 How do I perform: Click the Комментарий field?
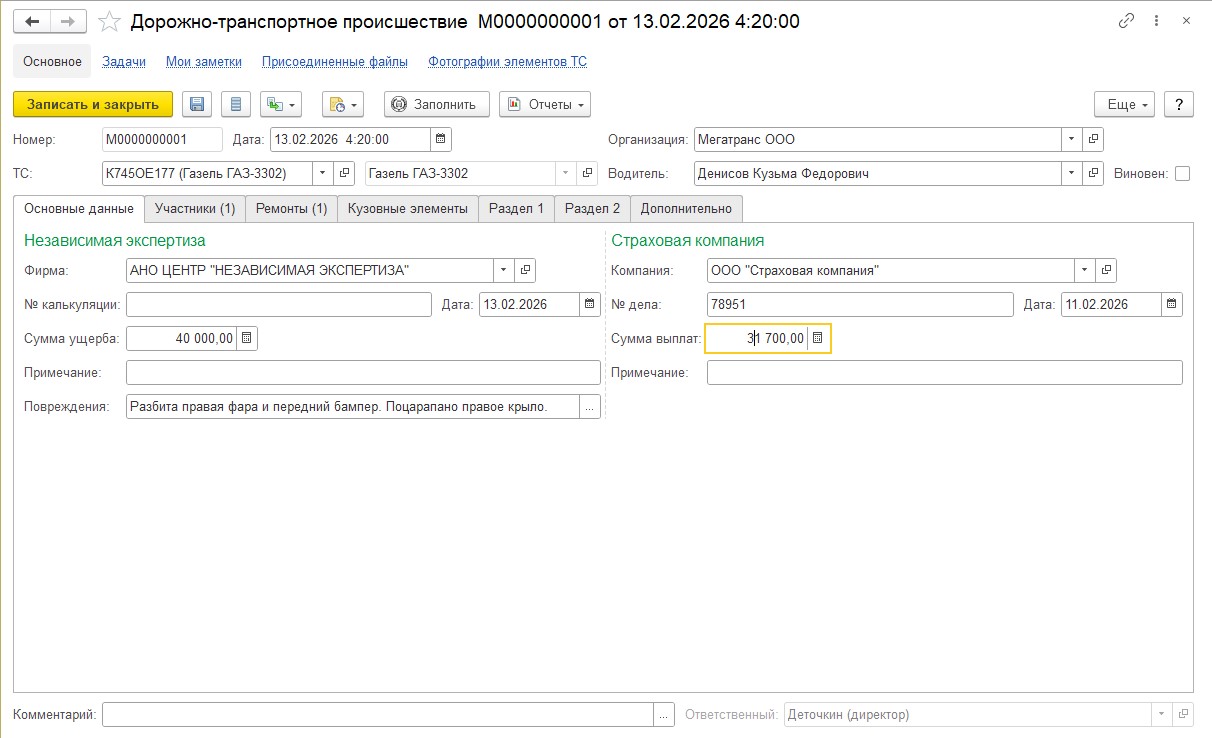pyautogui.click(x=378, y=714)
